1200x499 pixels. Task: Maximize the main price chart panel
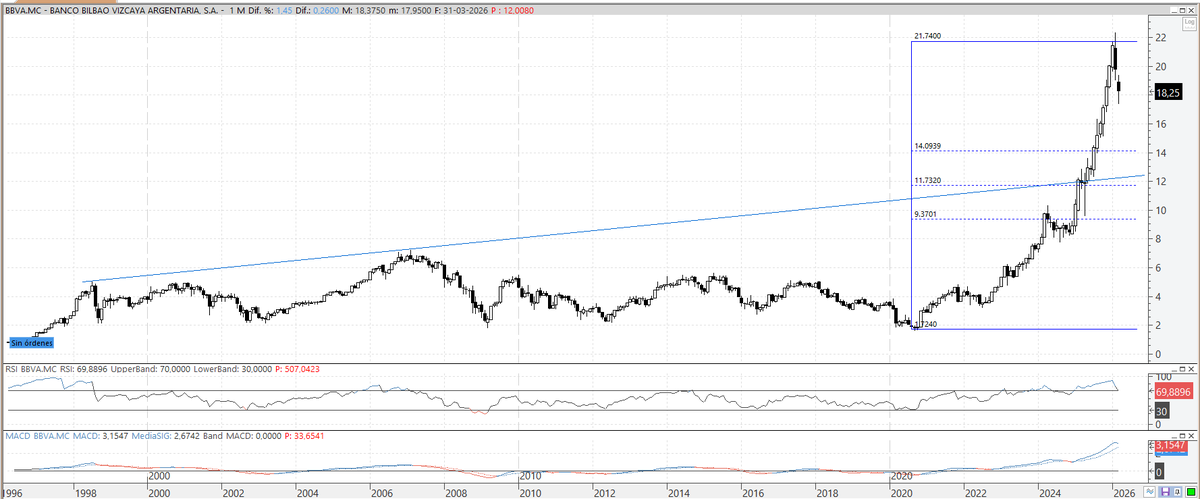click(1182, 10)
